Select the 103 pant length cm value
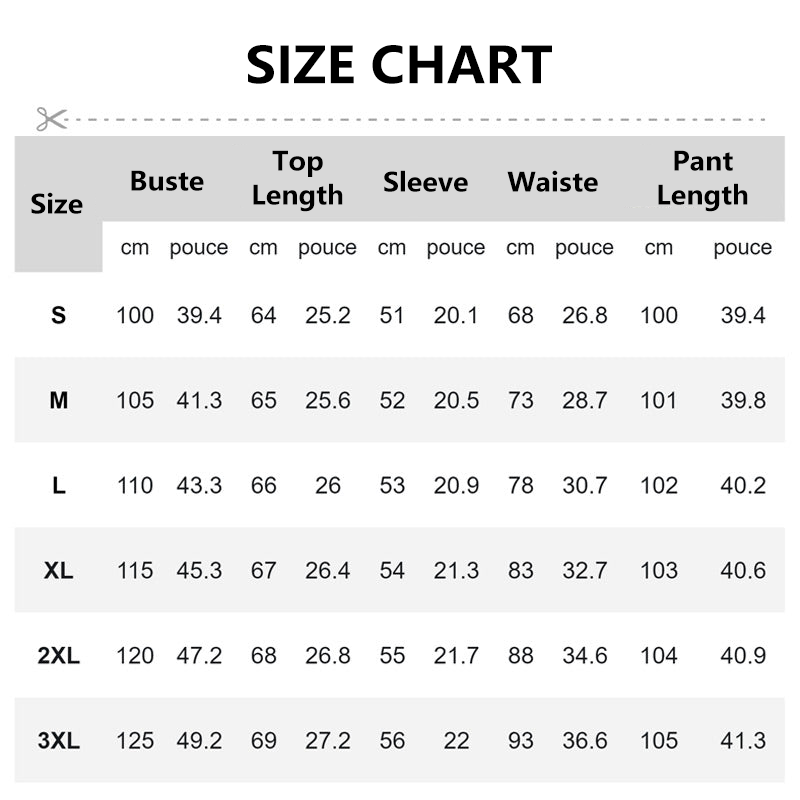 (659, 570)
